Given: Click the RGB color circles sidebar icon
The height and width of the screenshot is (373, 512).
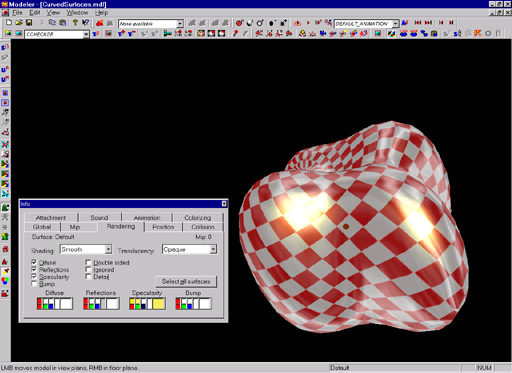Looking at the screenshot, I should click(x=5, y=281).
